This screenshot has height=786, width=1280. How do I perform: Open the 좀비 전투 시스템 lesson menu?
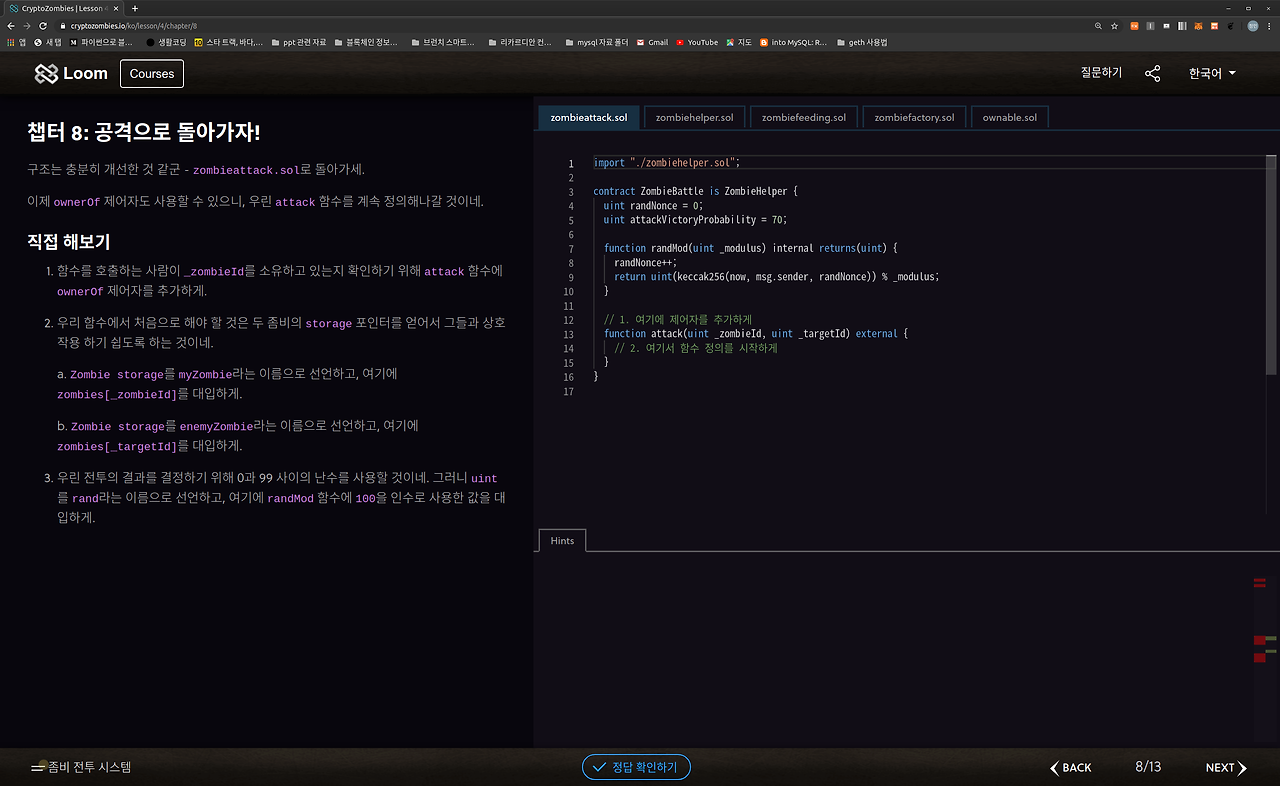[81, 767]
